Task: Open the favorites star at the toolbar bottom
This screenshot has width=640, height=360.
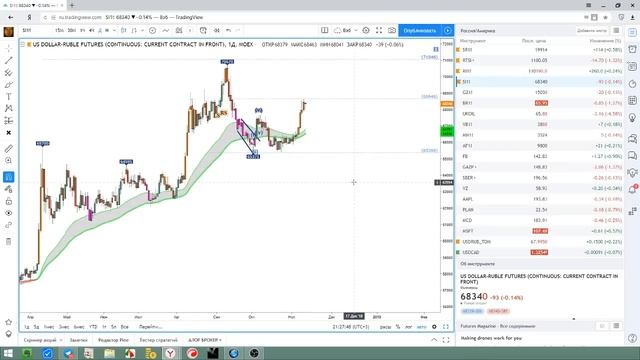Action: pyautogui.click(x=9, y=322)
